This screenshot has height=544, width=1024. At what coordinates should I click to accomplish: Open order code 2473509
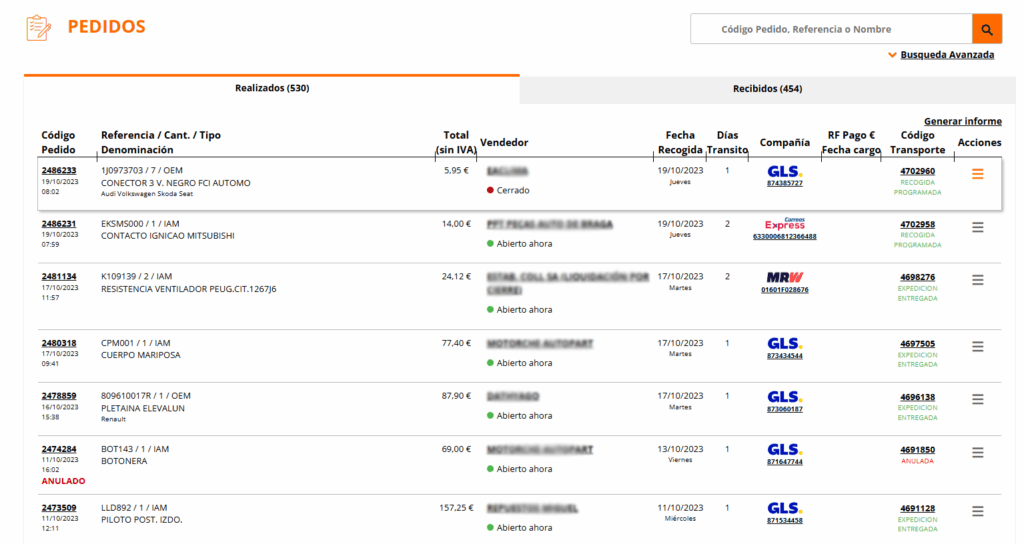[x=59, y=508]
